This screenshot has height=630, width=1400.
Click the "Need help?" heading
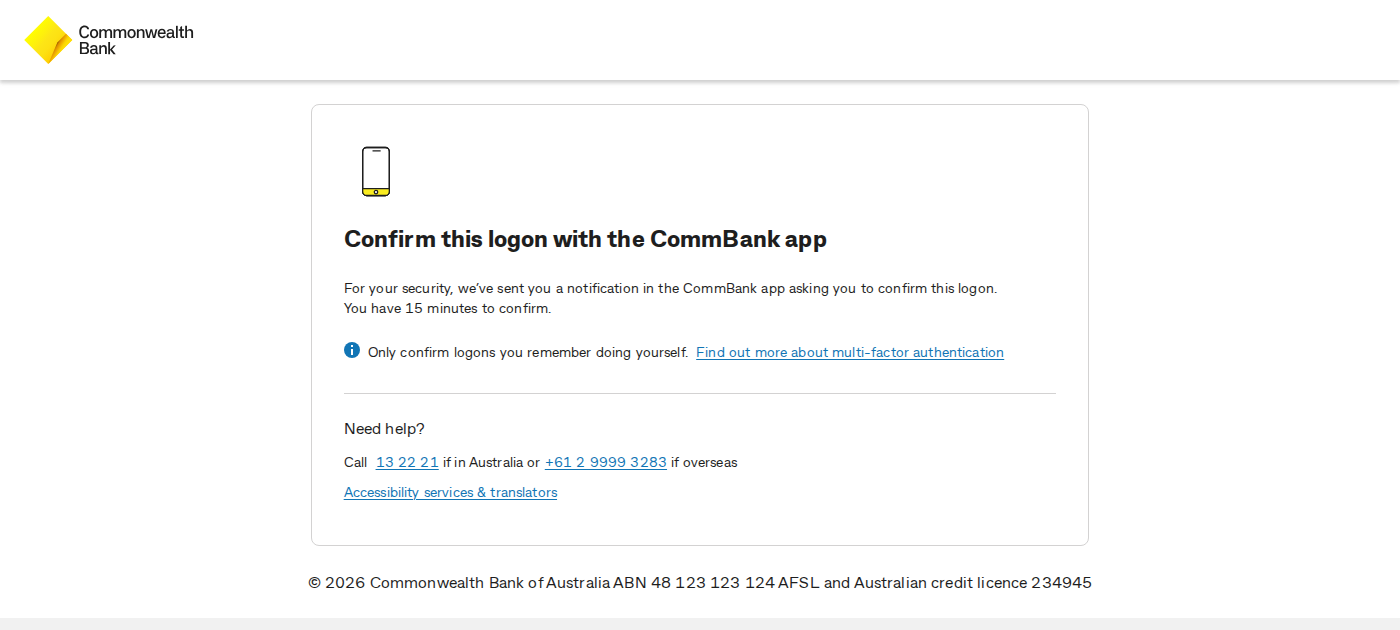click(384, 429)
